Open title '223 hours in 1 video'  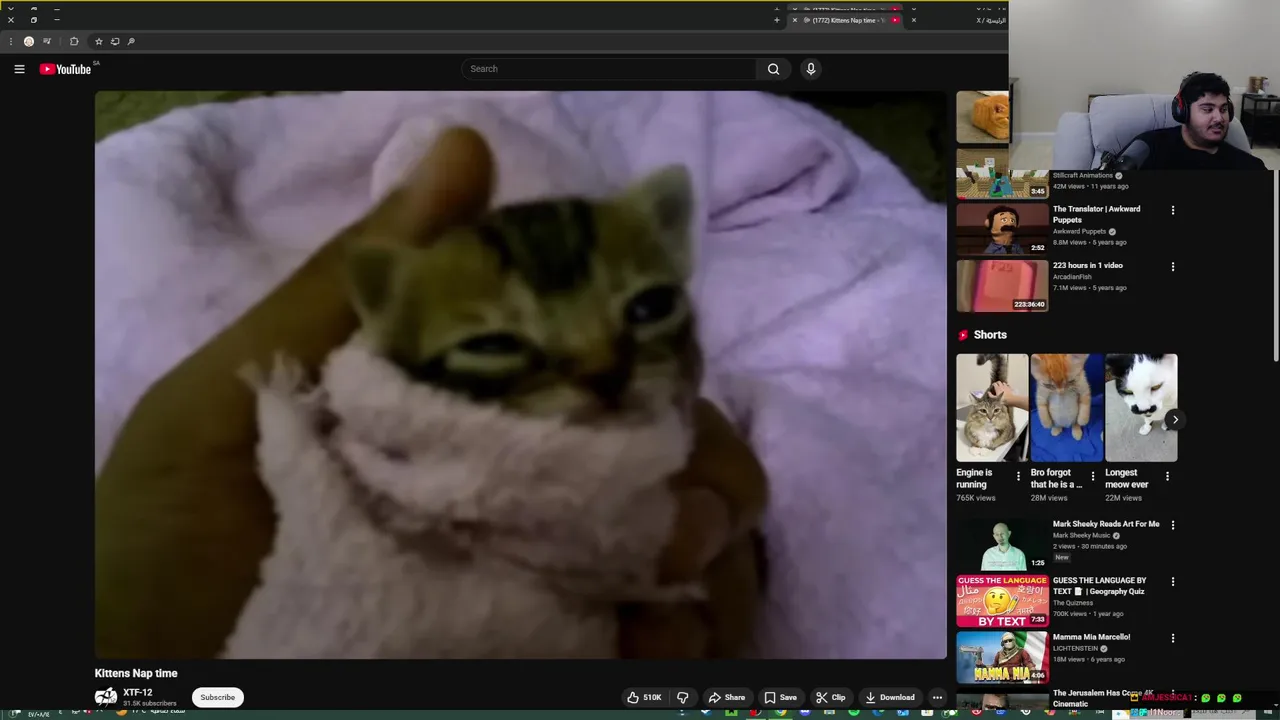click(x=1087, y=265)
